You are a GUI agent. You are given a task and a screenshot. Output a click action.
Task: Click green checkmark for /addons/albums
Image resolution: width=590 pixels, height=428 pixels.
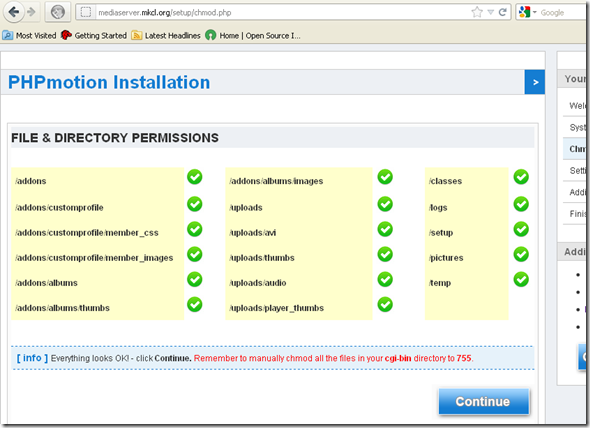195,280
